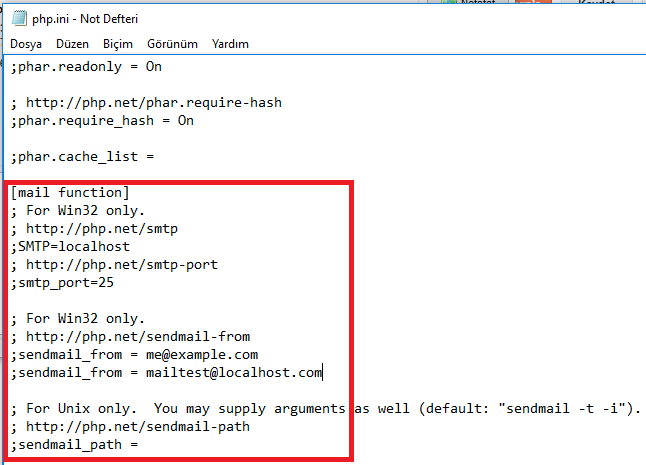Open the Biçim menu
This screenshot has width=646, height=465.
pyautogui.click(x=118, y=44)
